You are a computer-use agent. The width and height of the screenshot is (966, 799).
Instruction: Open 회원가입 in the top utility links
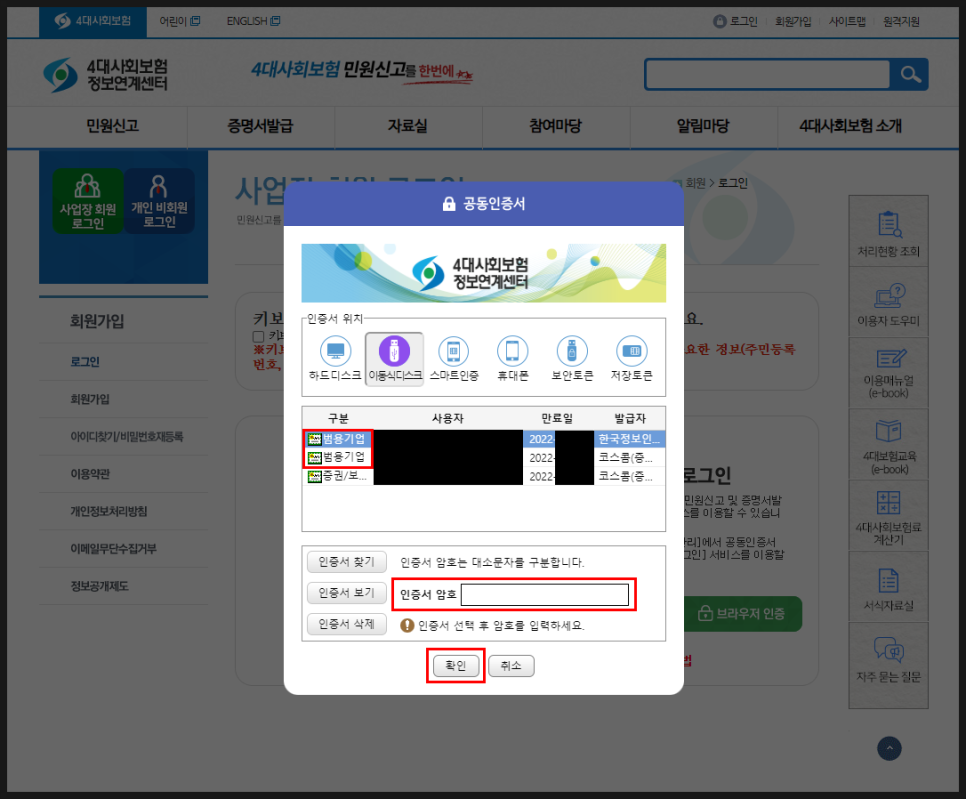click(793, 22)
